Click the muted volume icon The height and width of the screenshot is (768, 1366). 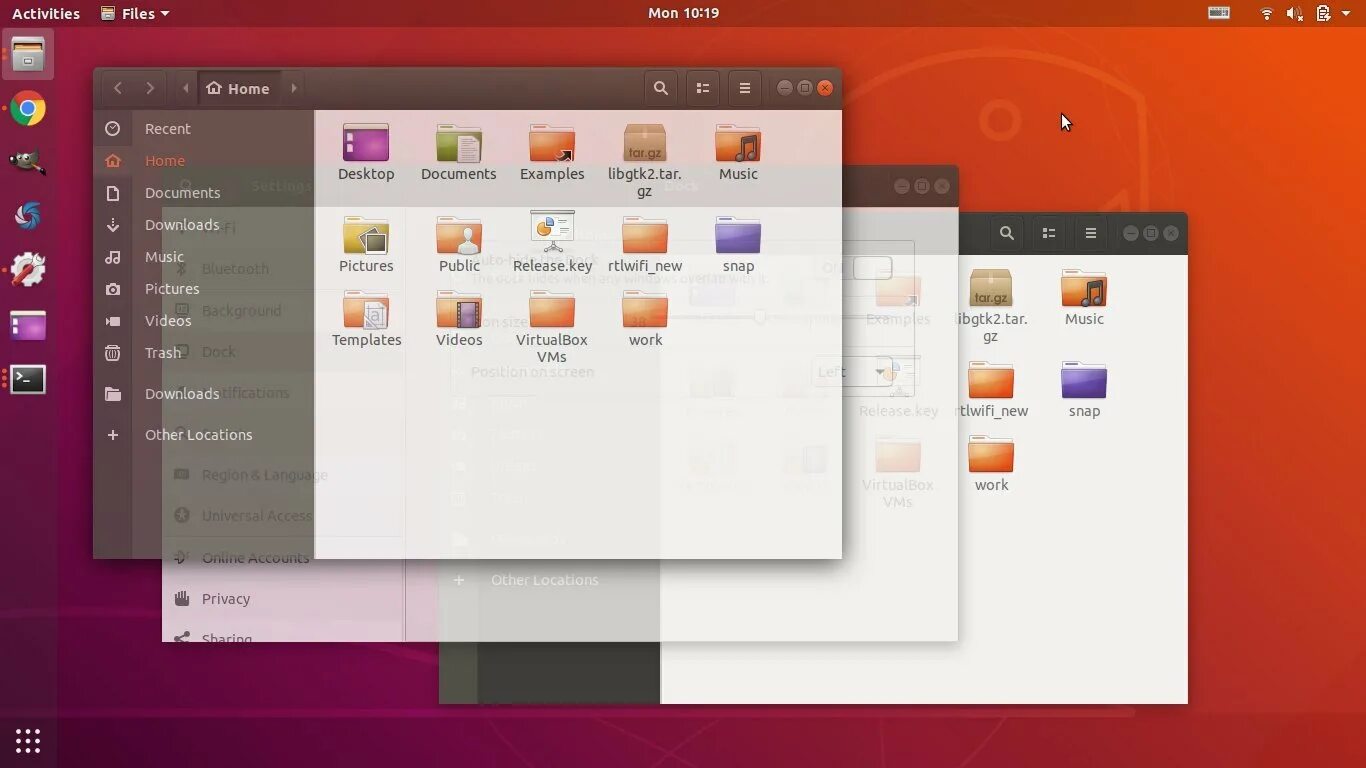[1294, 13]
